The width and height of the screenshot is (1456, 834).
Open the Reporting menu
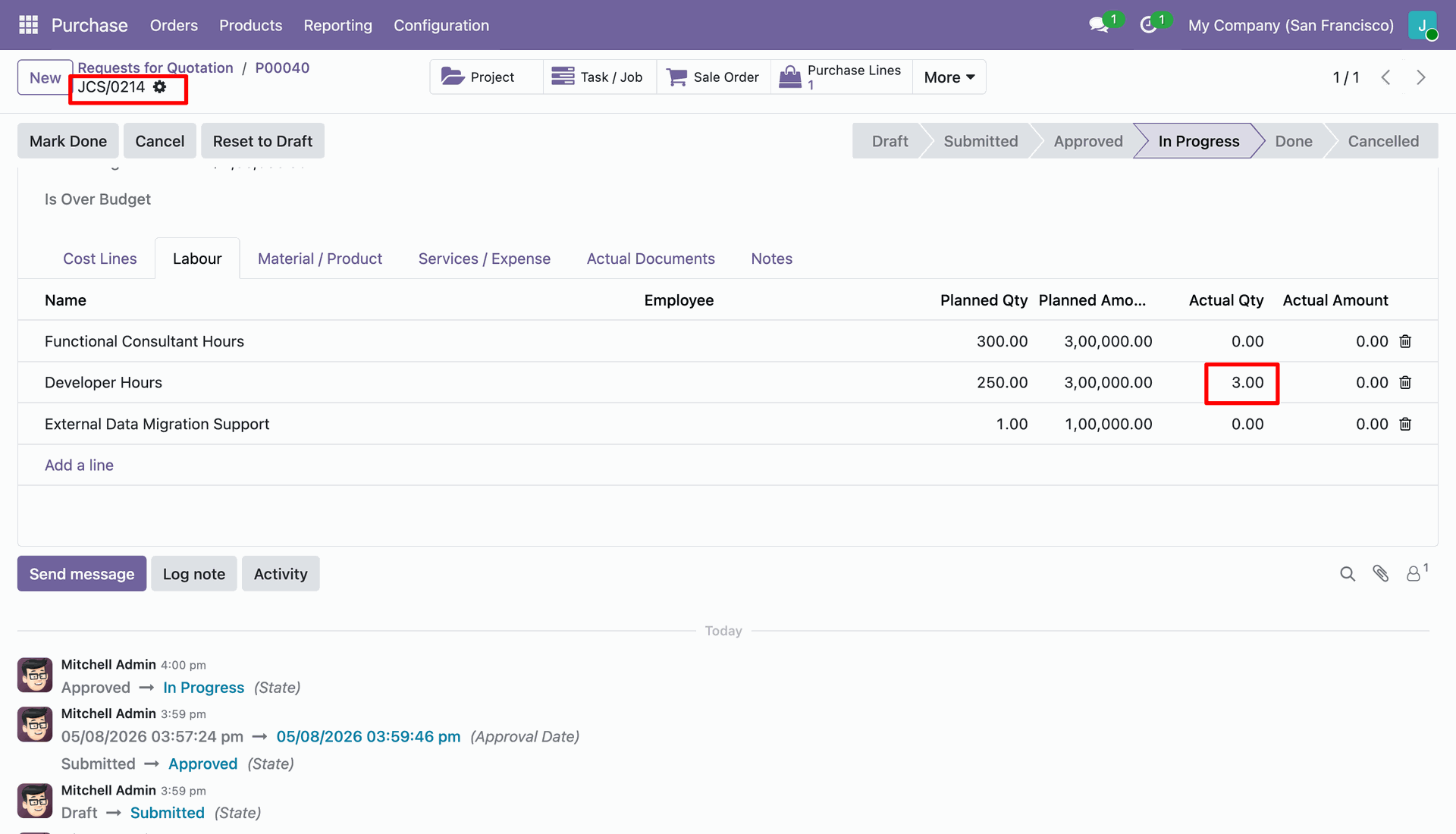[338, 25]
